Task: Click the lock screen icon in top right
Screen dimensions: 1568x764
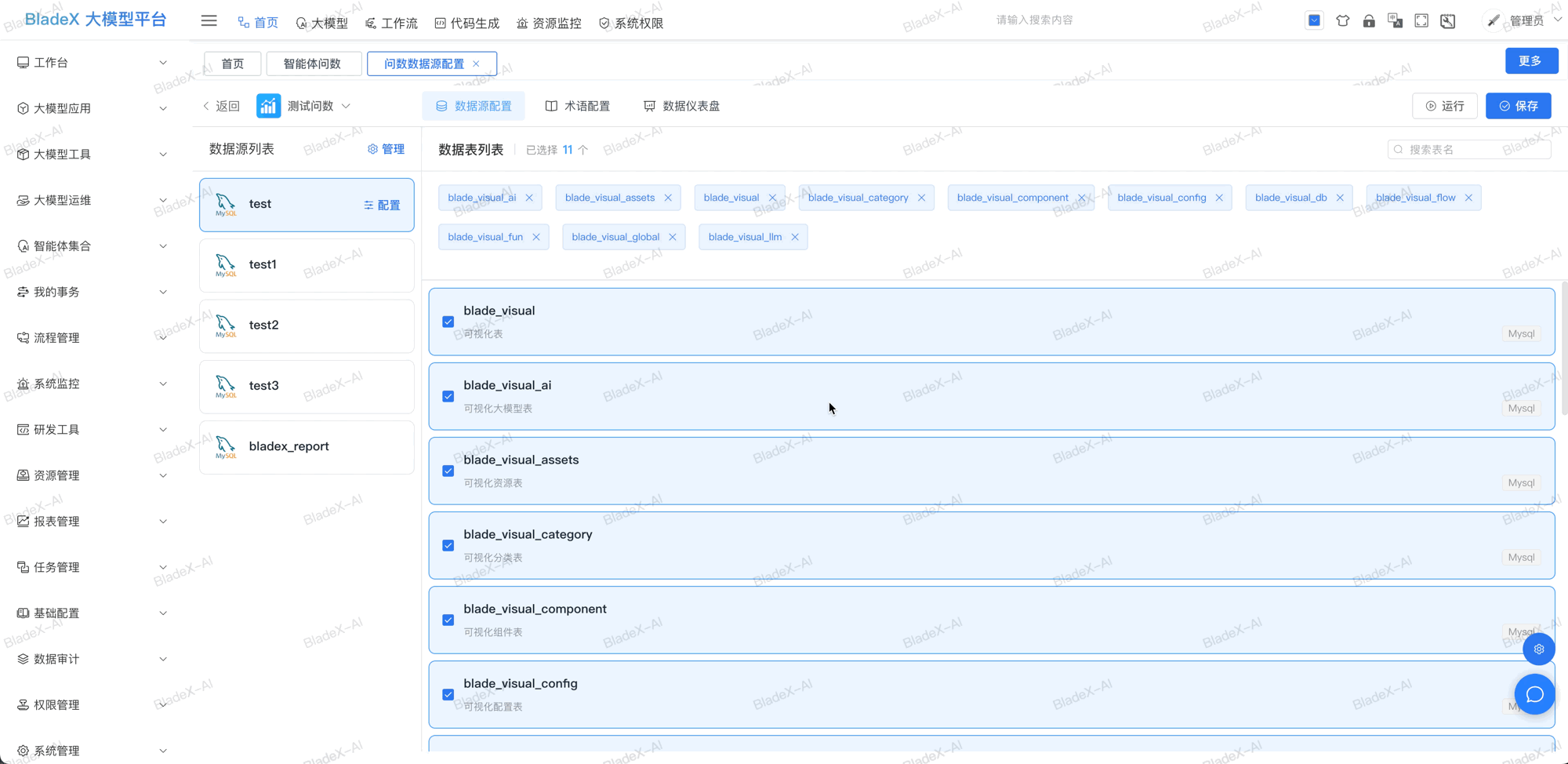Action: pos(1370,20)
